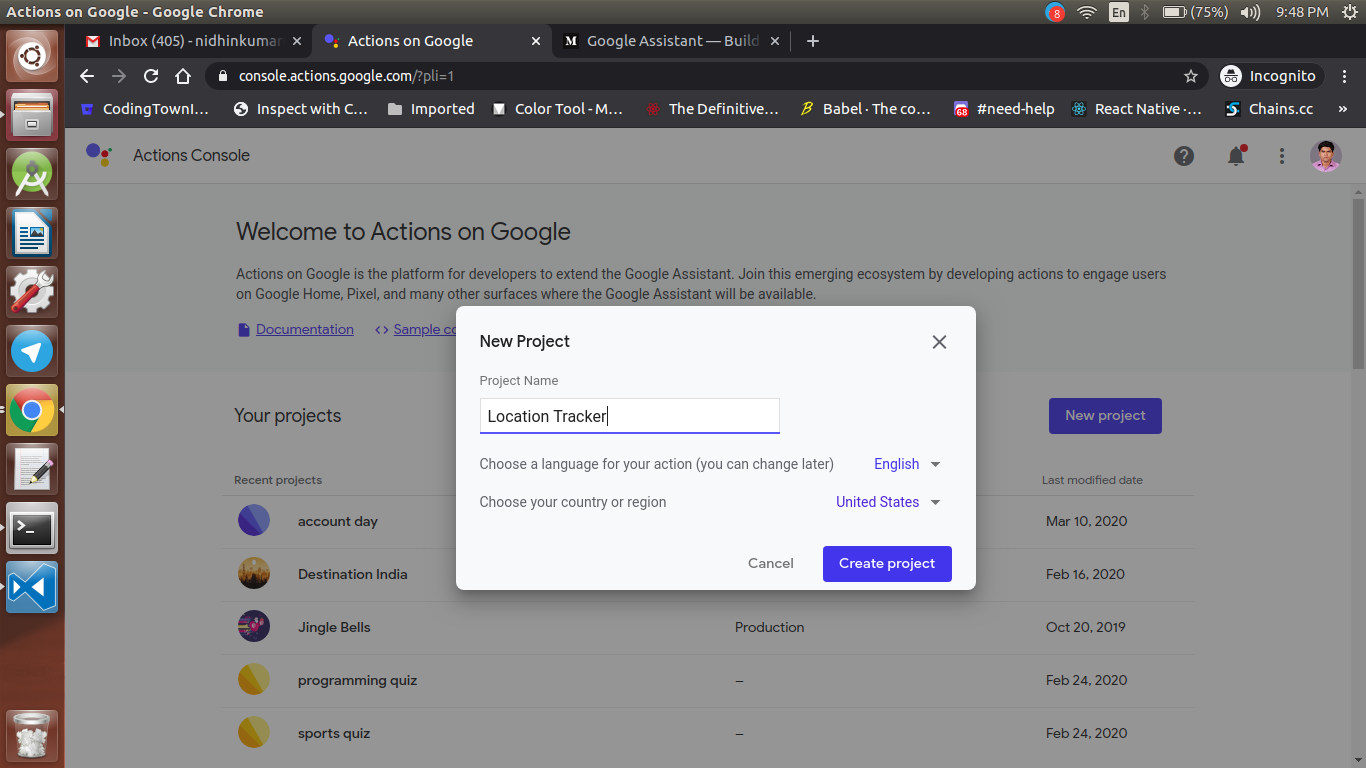
Task: Cancel the New Project dialog
Action: [x=771, y=563]
